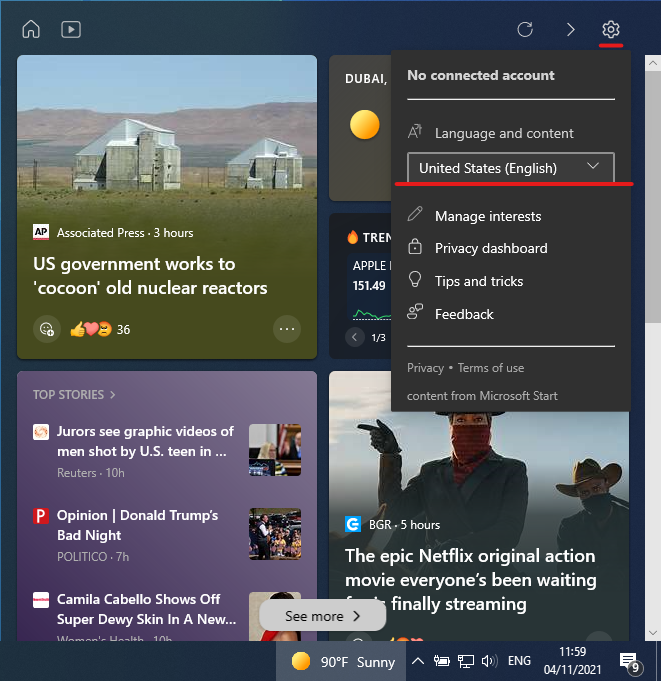Open Terms of use link
The width and height of the screenshot is (661, 681).
coord(491,368)
